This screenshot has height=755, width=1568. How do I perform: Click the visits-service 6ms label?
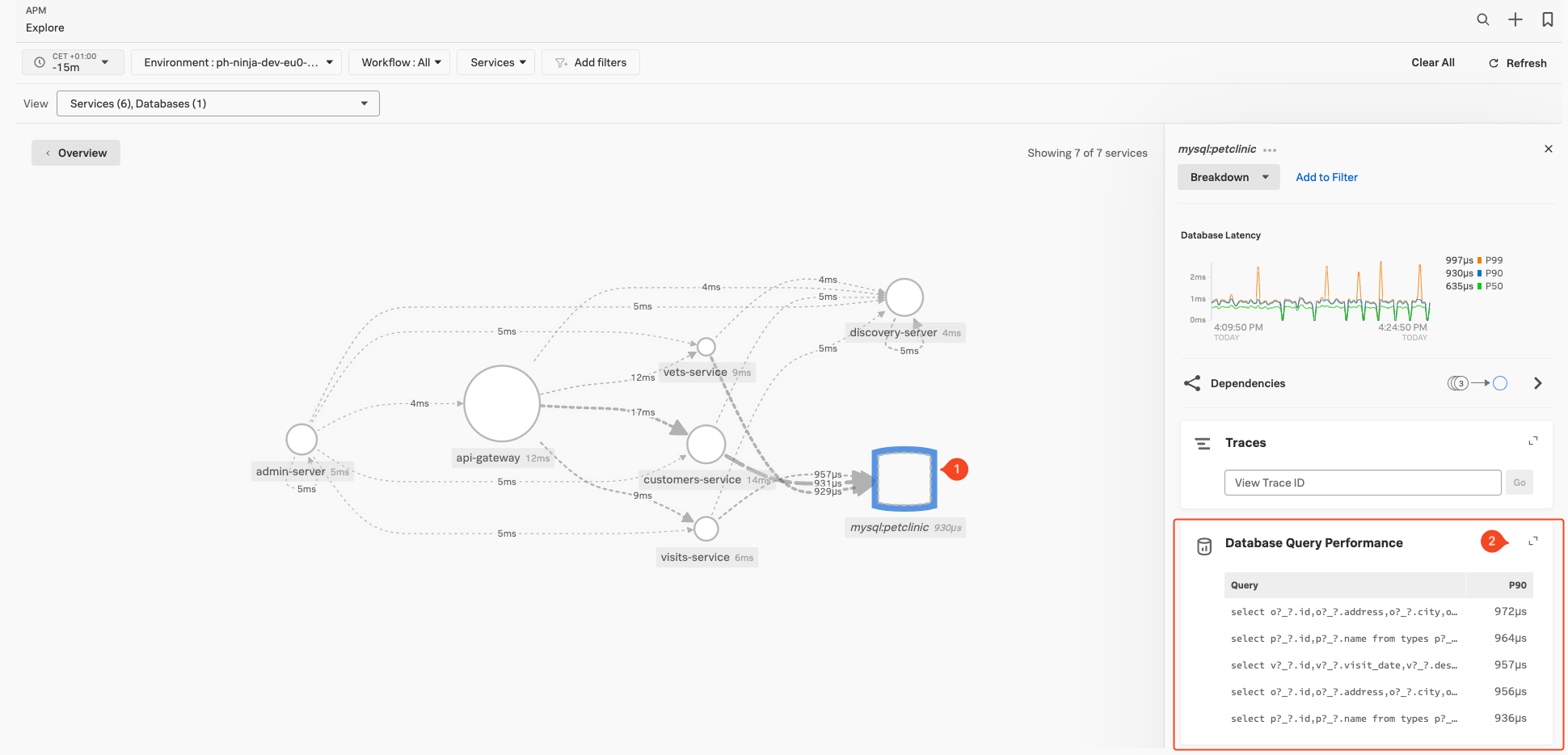coord(707,558)
